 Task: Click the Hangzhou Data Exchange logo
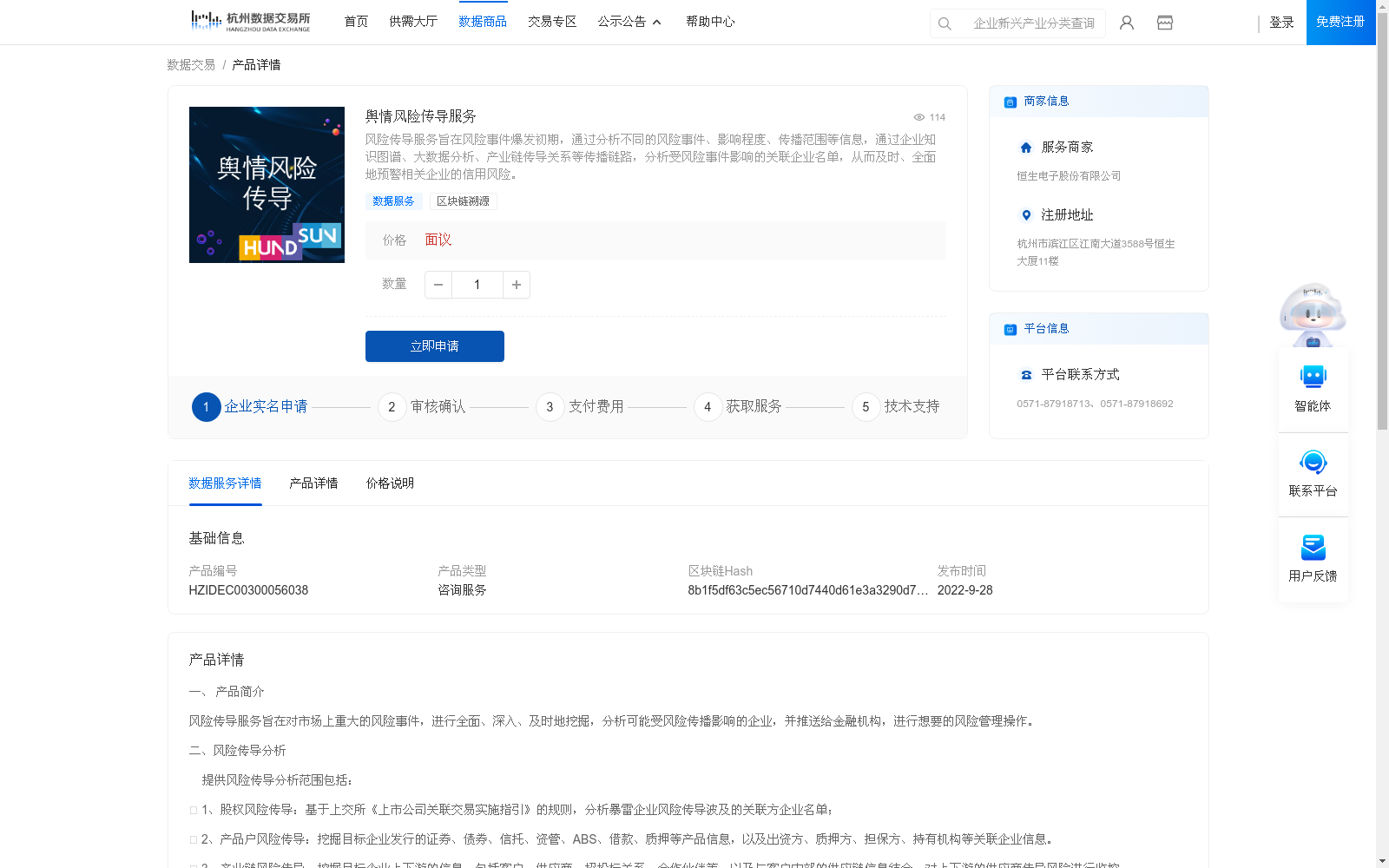click(x=250, y=22)
